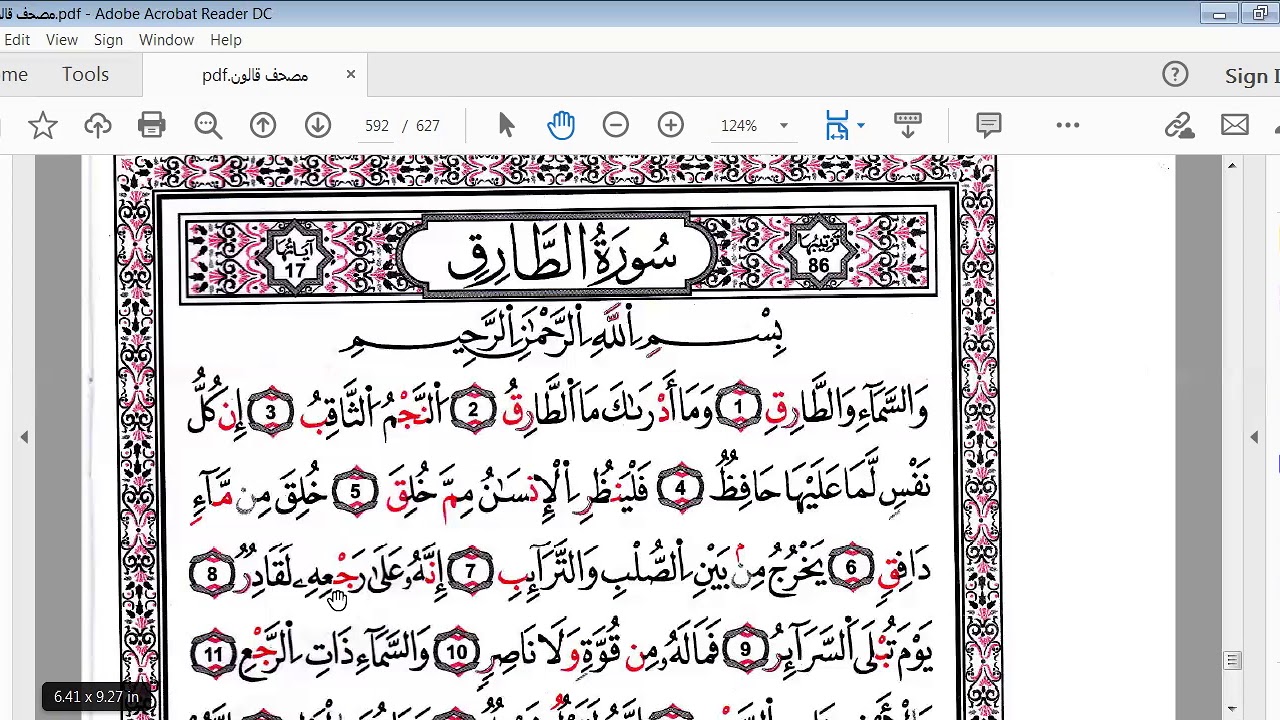Click verse marker number 8
Image resolution: width=1280 pixels, height=720 pixels.
(212, 574)
